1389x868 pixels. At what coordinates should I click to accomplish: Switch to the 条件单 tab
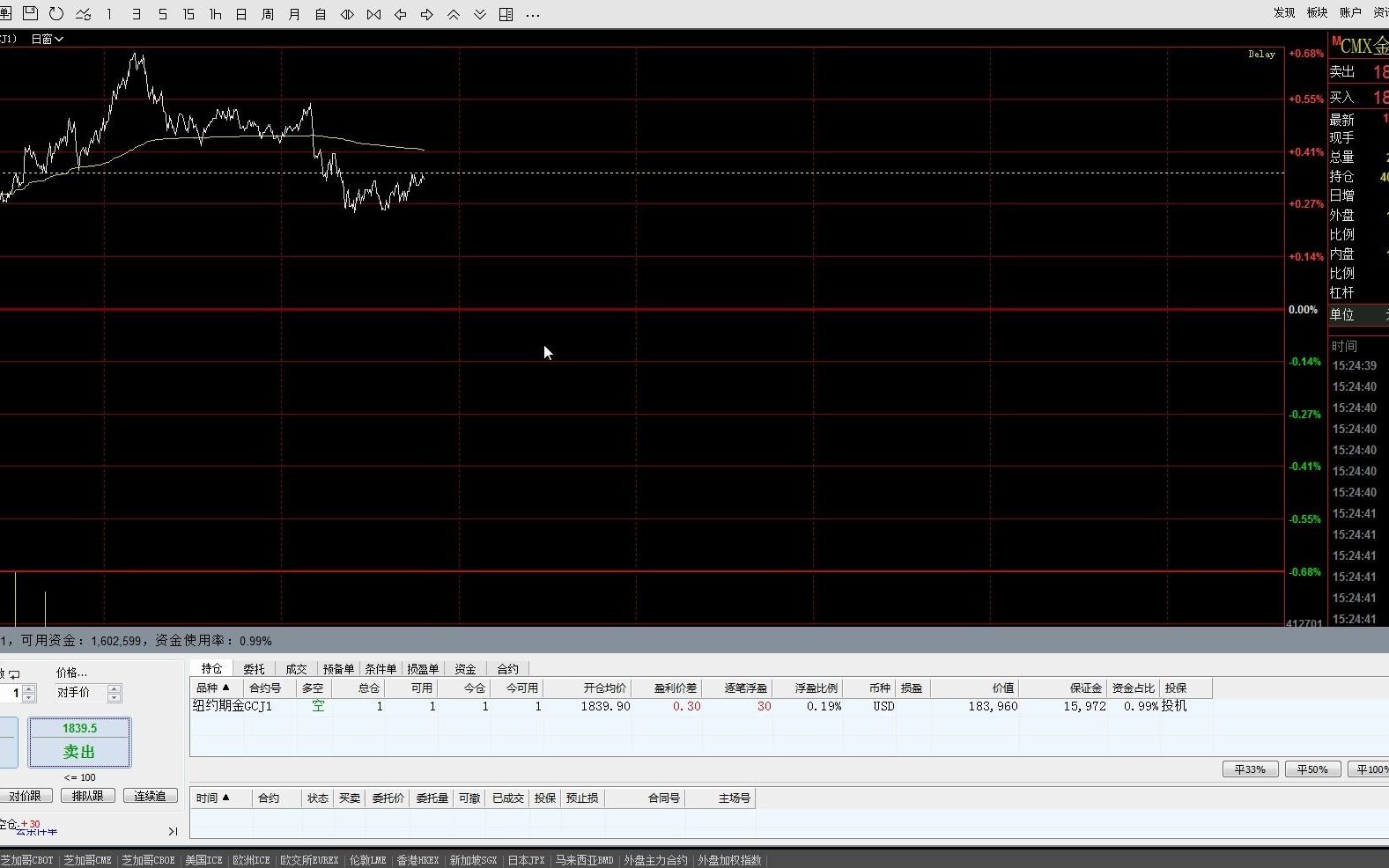click(x=380, y=669)
